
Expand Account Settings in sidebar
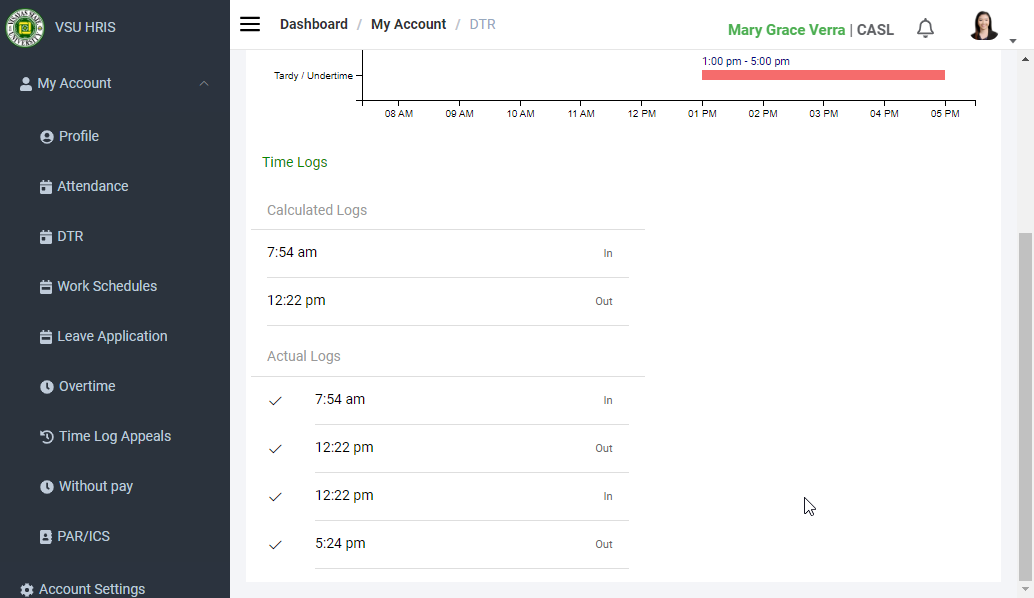[x=91, y=589]
